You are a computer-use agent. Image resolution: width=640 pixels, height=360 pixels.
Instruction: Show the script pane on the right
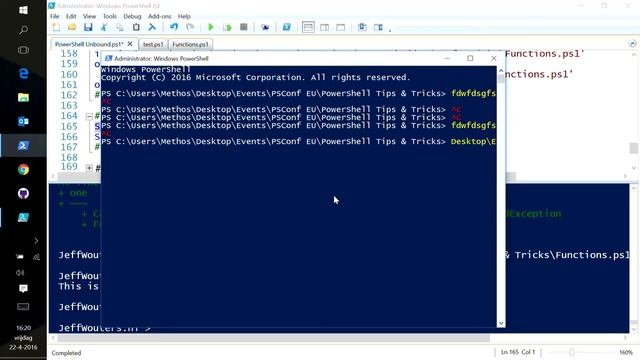coord(324,27)
